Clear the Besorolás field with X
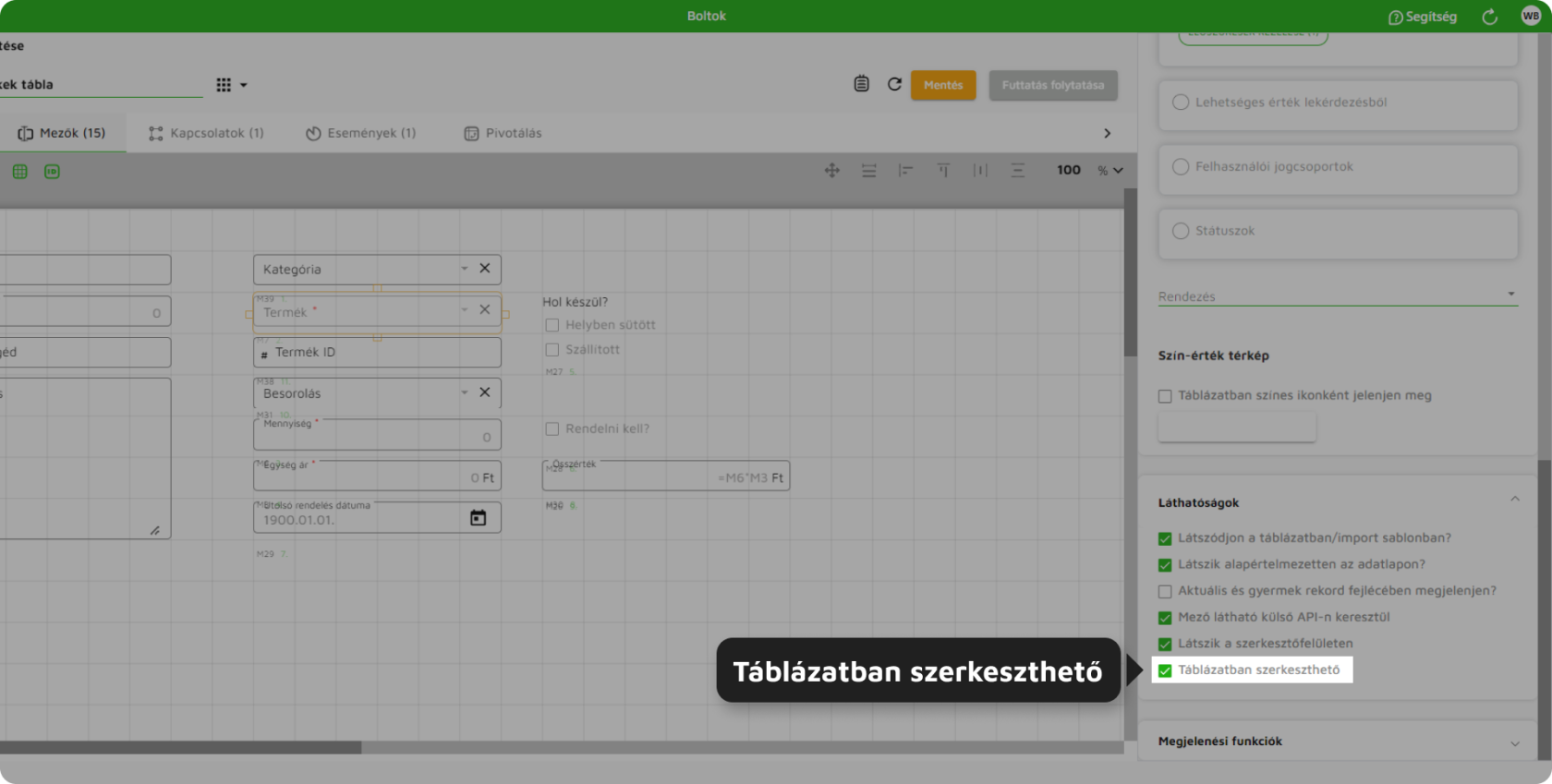The image size is (1552, 784). click(x=485, y=392)
